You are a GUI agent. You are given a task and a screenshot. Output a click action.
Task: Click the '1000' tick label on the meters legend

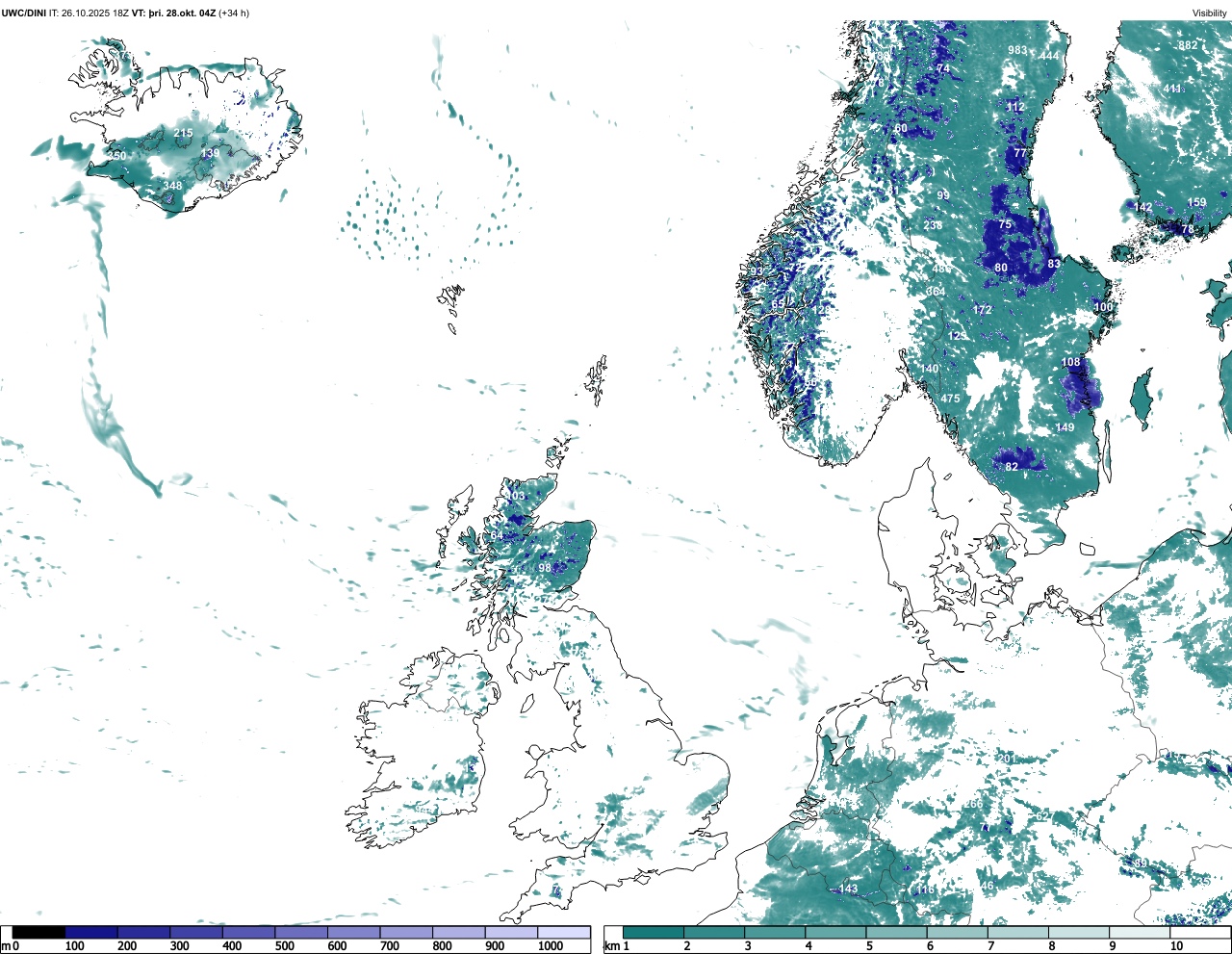(x=550, y=946)
